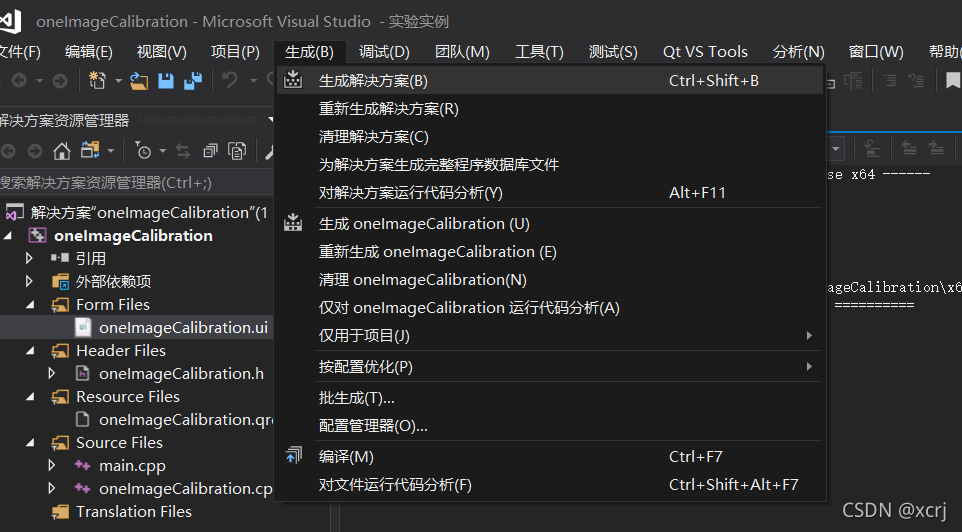This screenshot has width=962, height=532.
Task: Collapse the Form Files folder
Action: pos(30,304)
